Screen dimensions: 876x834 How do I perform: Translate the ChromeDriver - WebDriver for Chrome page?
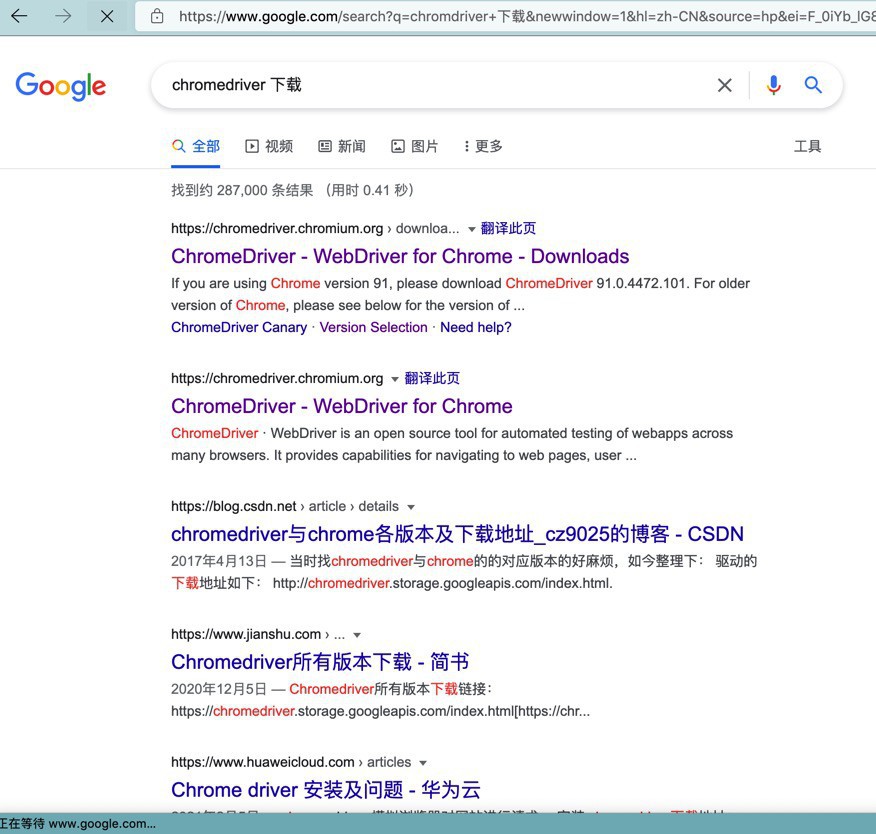click(432, 378)
